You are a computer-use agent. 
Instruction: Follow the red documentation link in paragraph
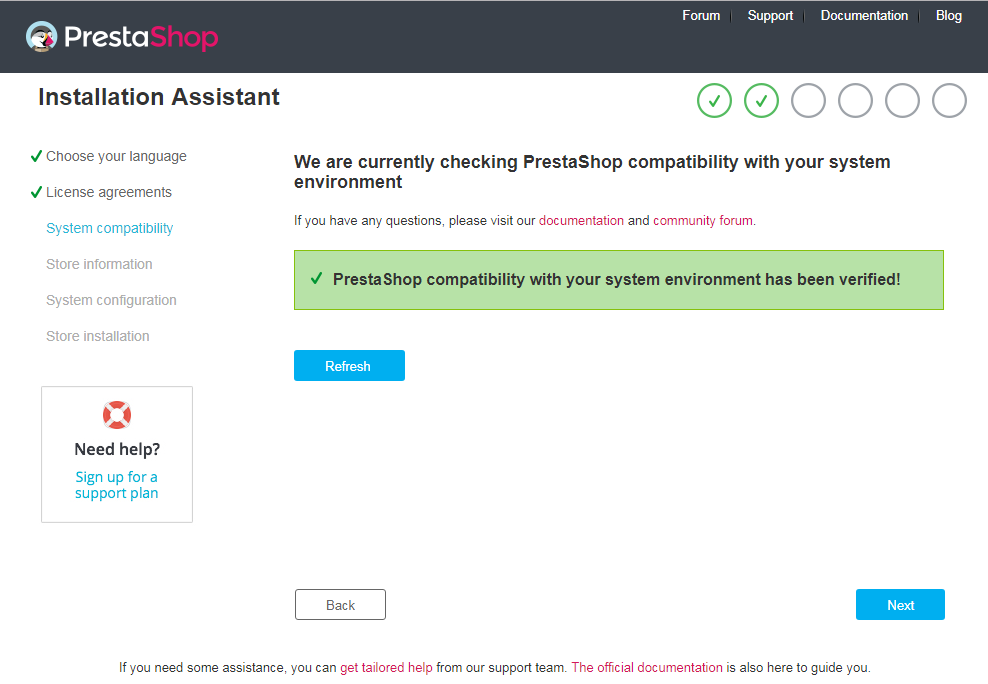(581, 220)
